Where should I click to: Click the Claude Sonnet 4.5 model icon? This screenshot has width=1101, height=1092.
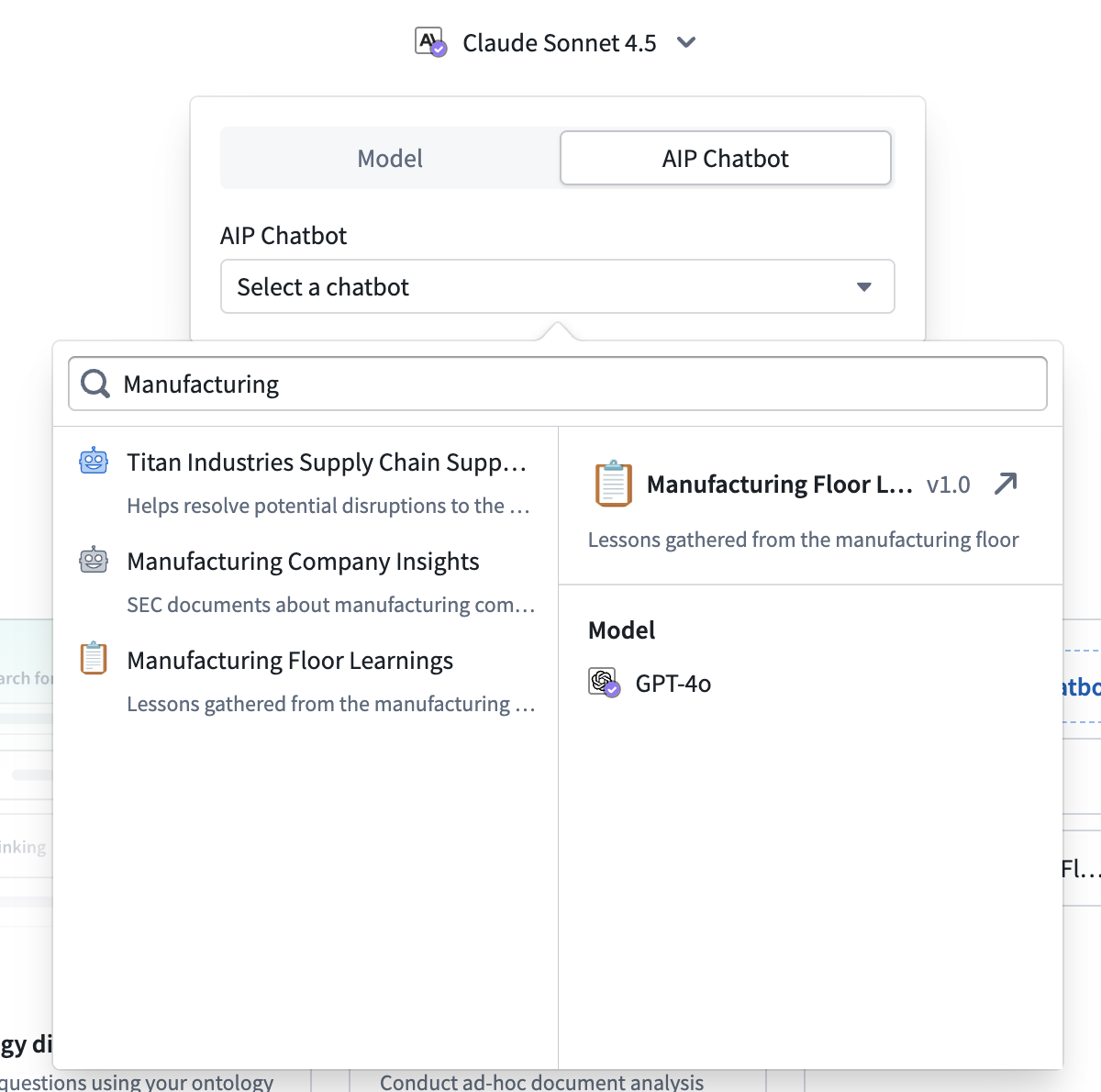click(x=429, y=41)
